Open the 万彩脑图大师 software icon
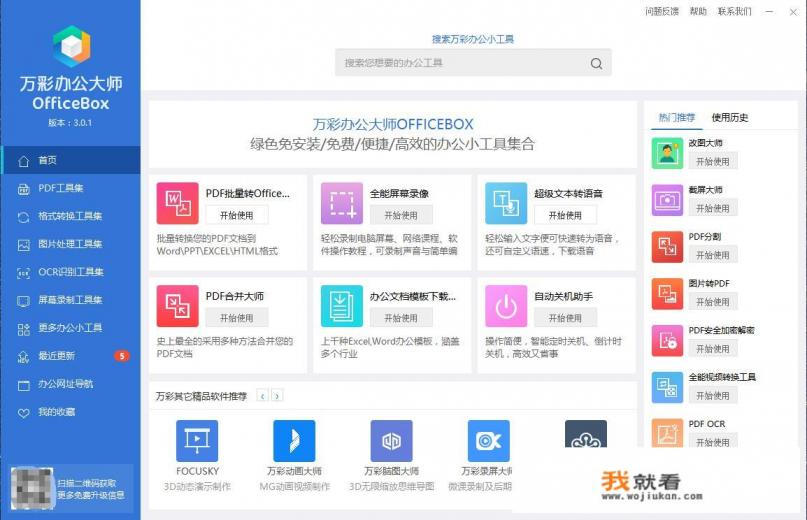 392,441
